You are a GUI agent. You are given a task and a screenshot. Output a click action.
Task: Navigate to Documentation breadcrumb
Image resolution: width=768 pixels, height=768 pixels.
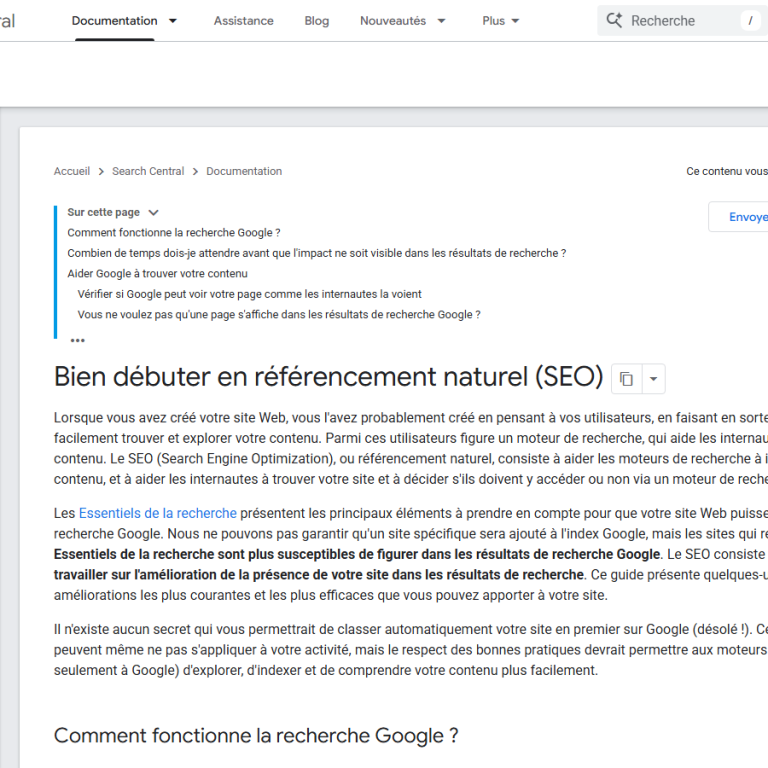click(244, 171)
